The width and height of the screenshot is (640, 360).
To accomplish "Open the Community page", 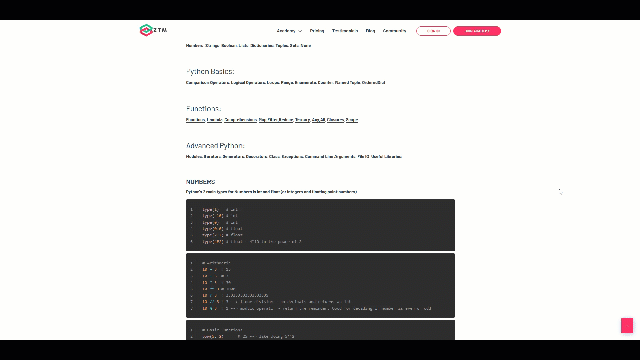I will point(394,31).
